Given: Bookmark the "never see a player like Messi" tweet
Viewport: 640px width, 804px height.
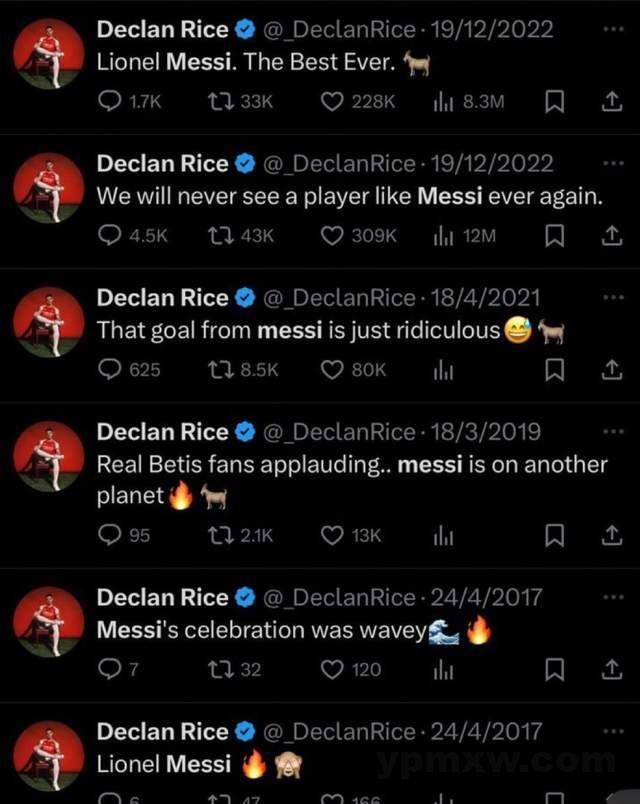Looking at the screenshot, I should point(559,235).
